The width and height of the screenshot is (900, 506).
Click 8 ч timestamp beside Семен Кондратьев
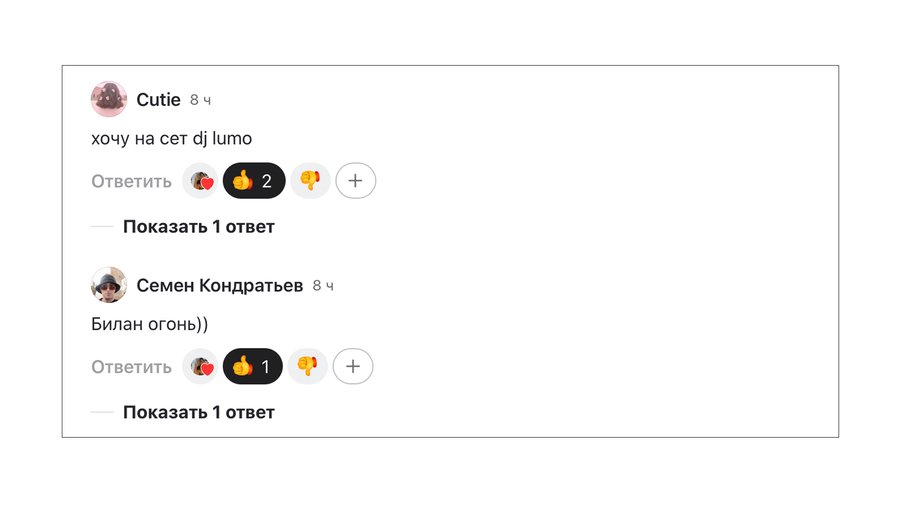[x=323, y=287]
